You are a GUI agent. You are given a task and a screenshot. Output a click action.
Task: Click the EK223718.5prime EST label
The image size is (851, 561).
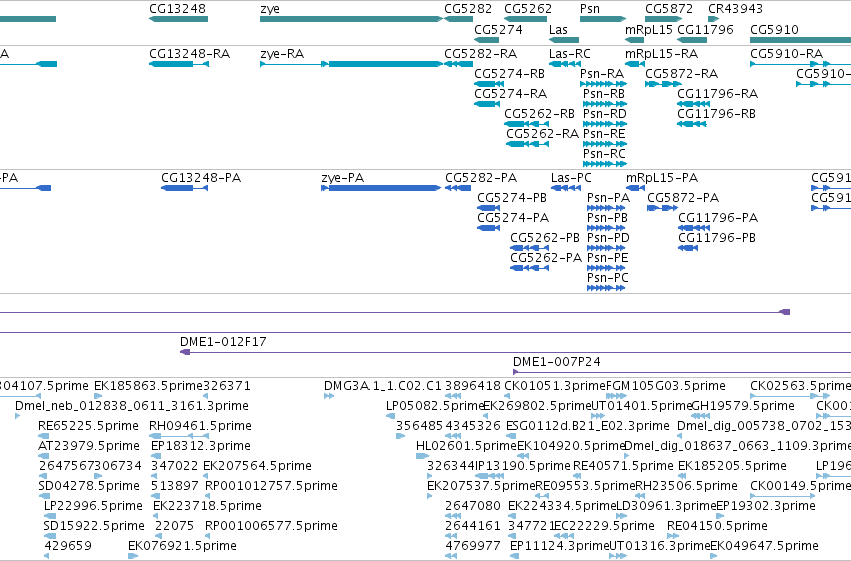pos(207,506)
